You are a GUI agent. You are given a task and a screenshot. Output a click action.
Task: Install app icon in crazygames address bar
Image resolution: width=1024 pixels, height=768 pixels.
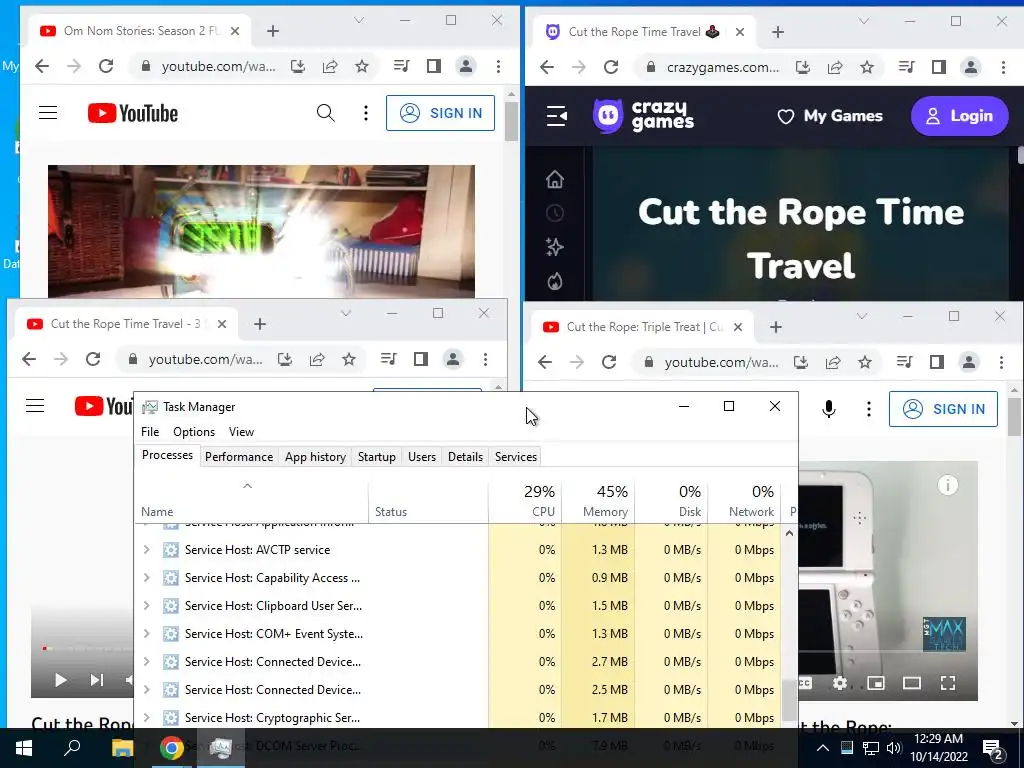[x=803, y=67]
